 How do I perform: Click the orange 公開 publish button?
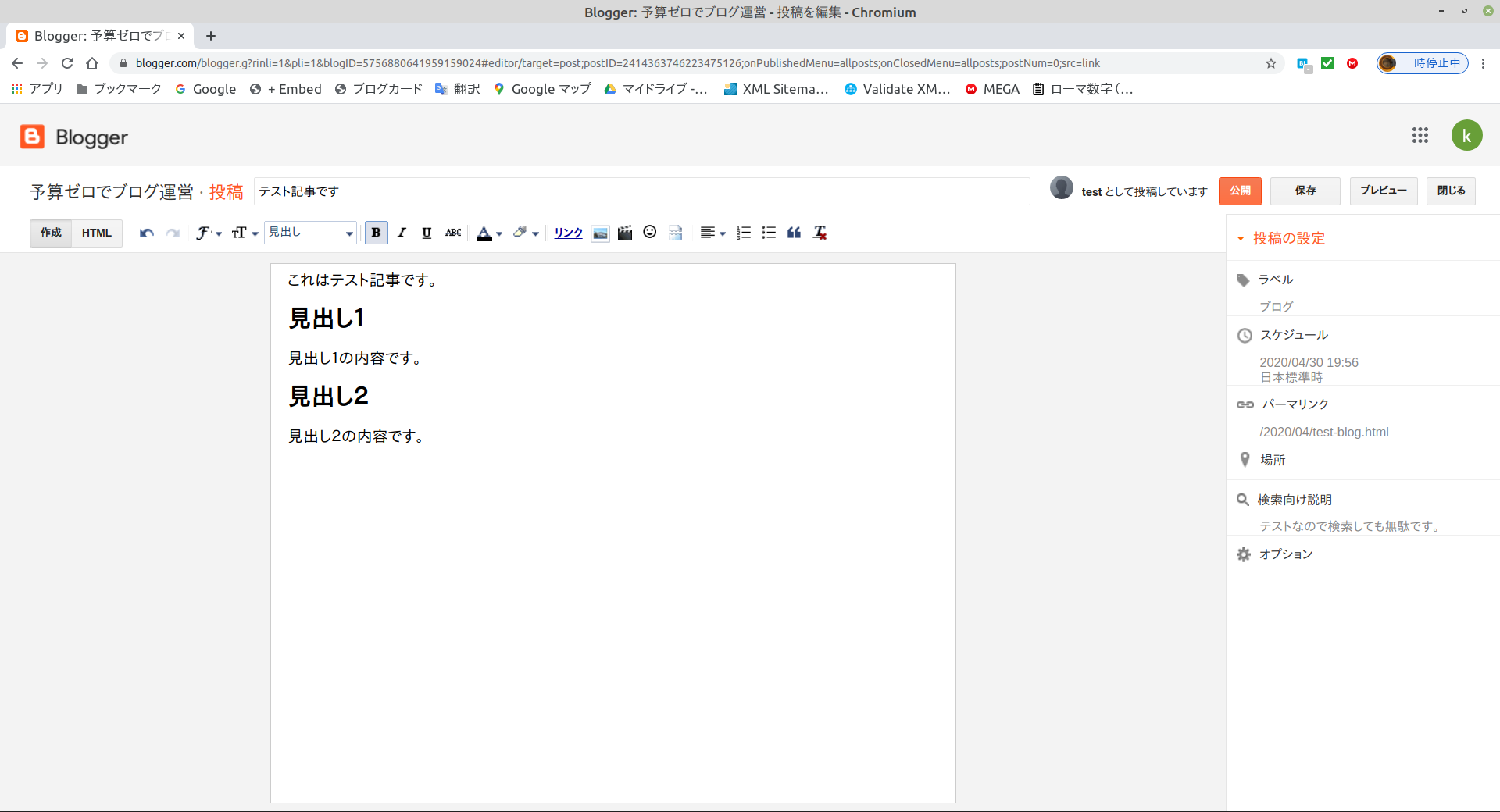tap(1239, 191)
